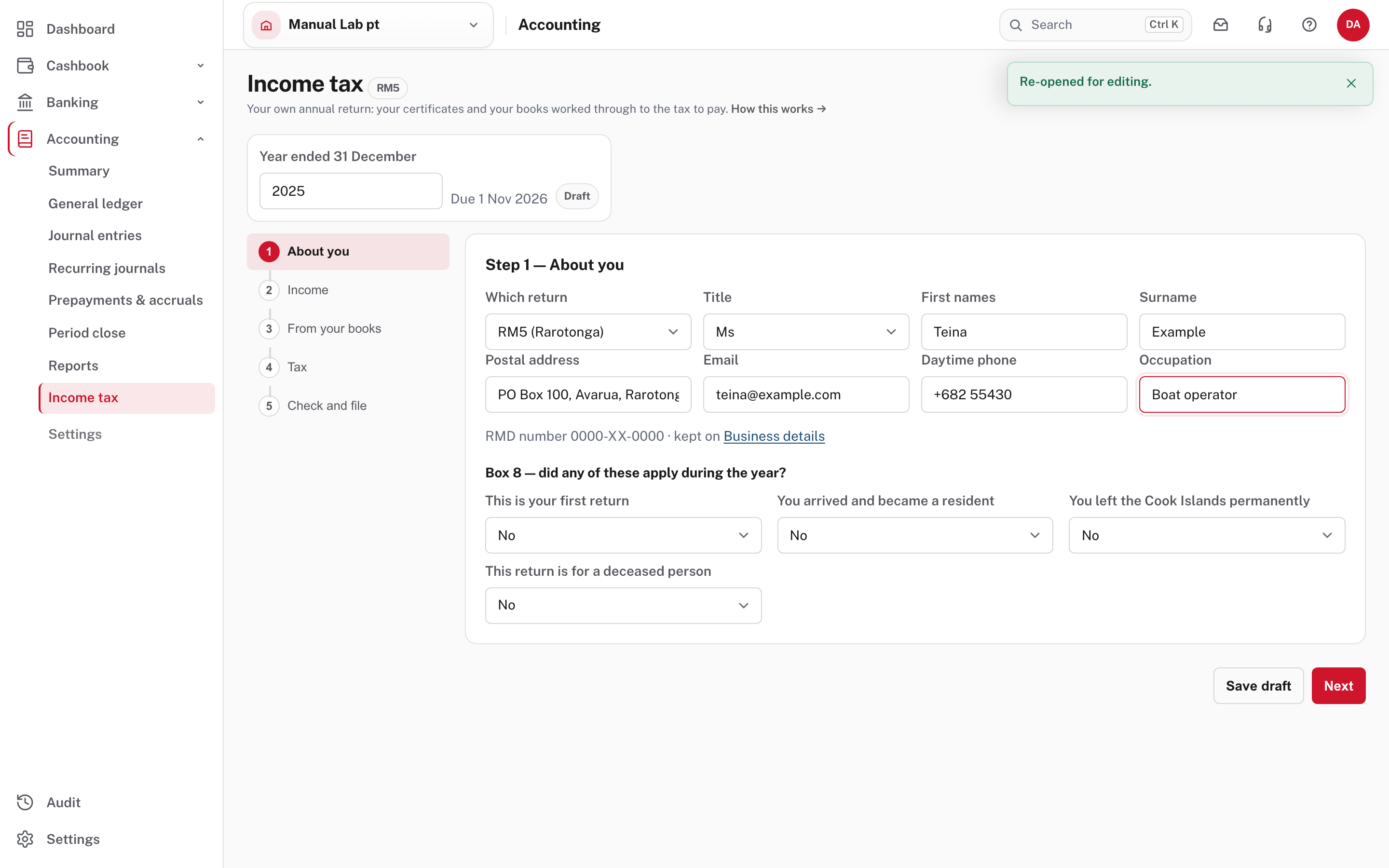The height and width of the screenshot is (868, 1389).
Task: Click the support headset icon
Action: 1265,25
